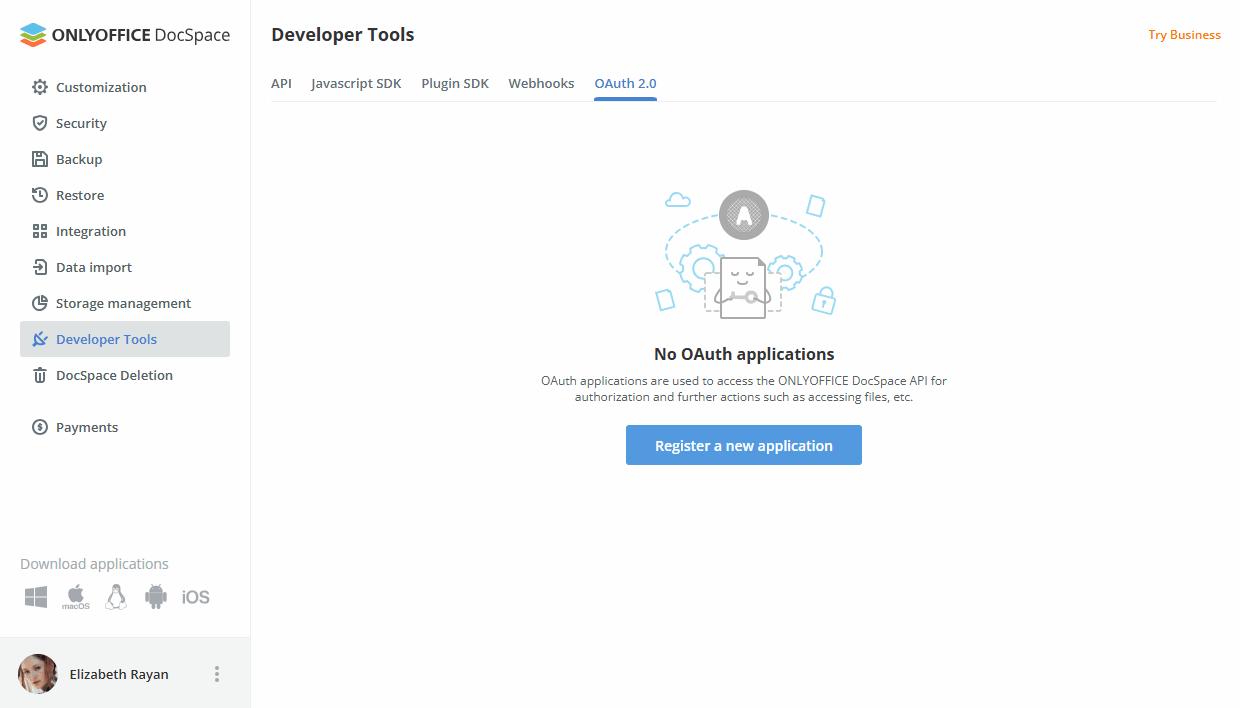Go to the Payments section
Viewport: 1240px width, 708px height.
pyautogui.click(x=125, y=427)
